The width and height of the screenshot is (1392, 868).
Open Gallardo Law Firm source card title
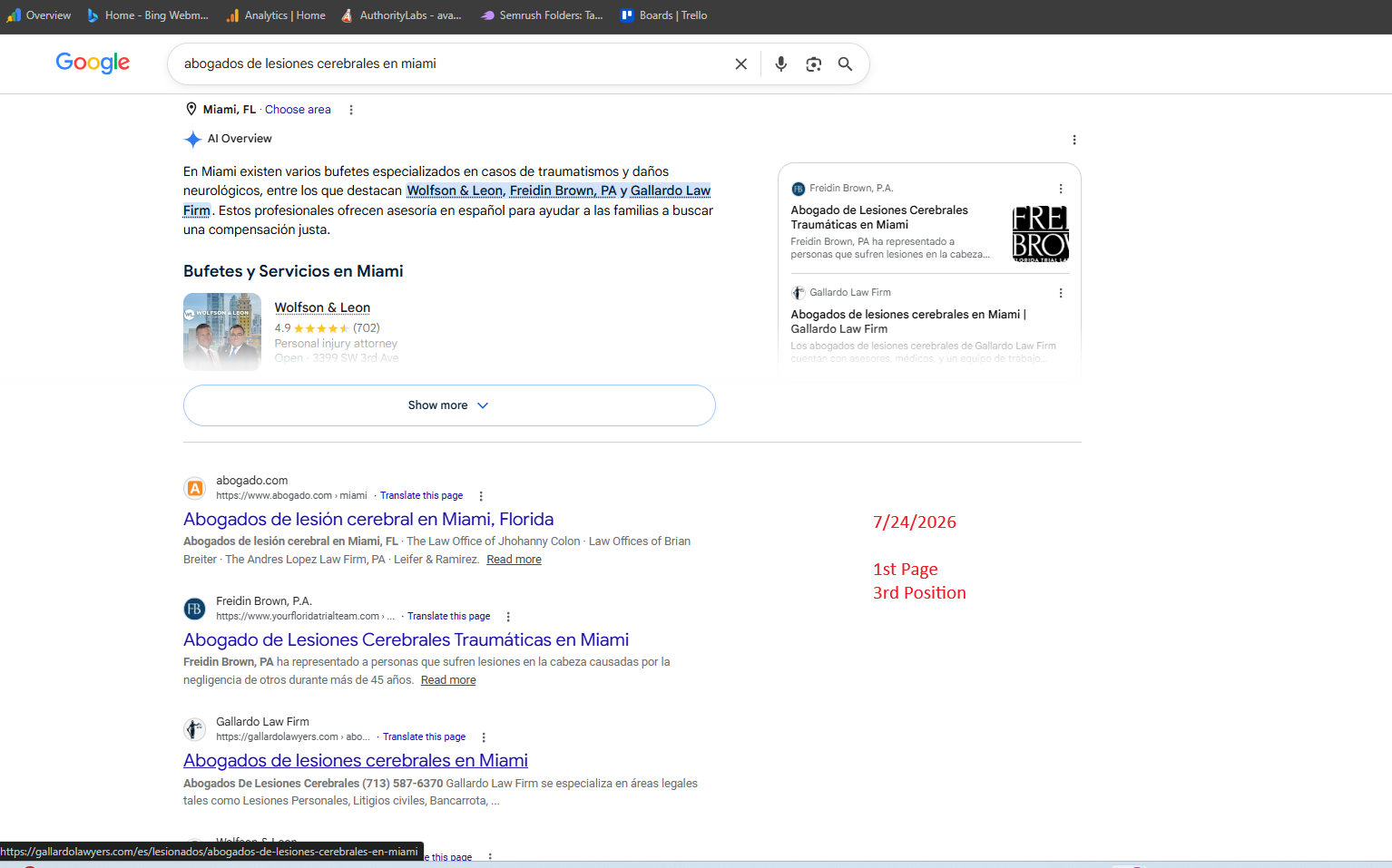click(x=908, y=322)
